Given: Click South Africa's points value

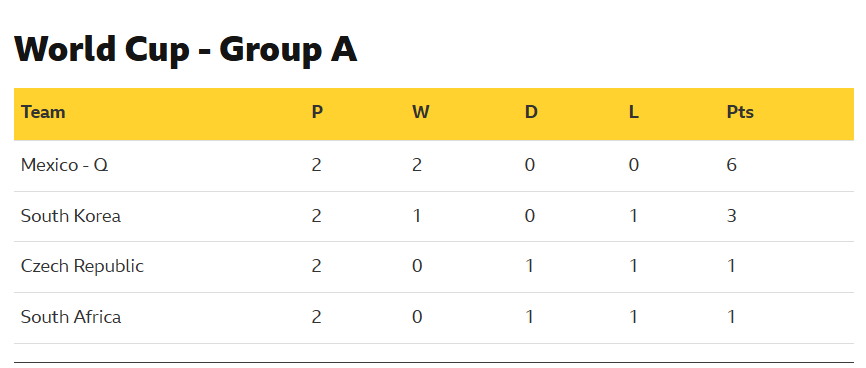Looking at the screenshot, I should [732, 317].
